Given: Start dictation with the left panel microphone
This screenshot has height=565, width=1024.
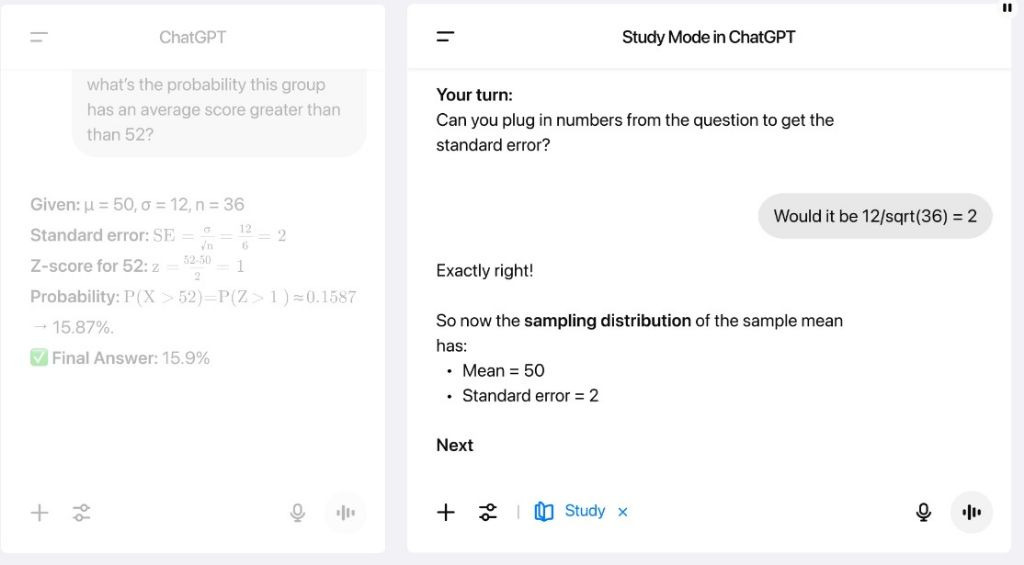Looking at the screenshot, I should coord(297,513).
